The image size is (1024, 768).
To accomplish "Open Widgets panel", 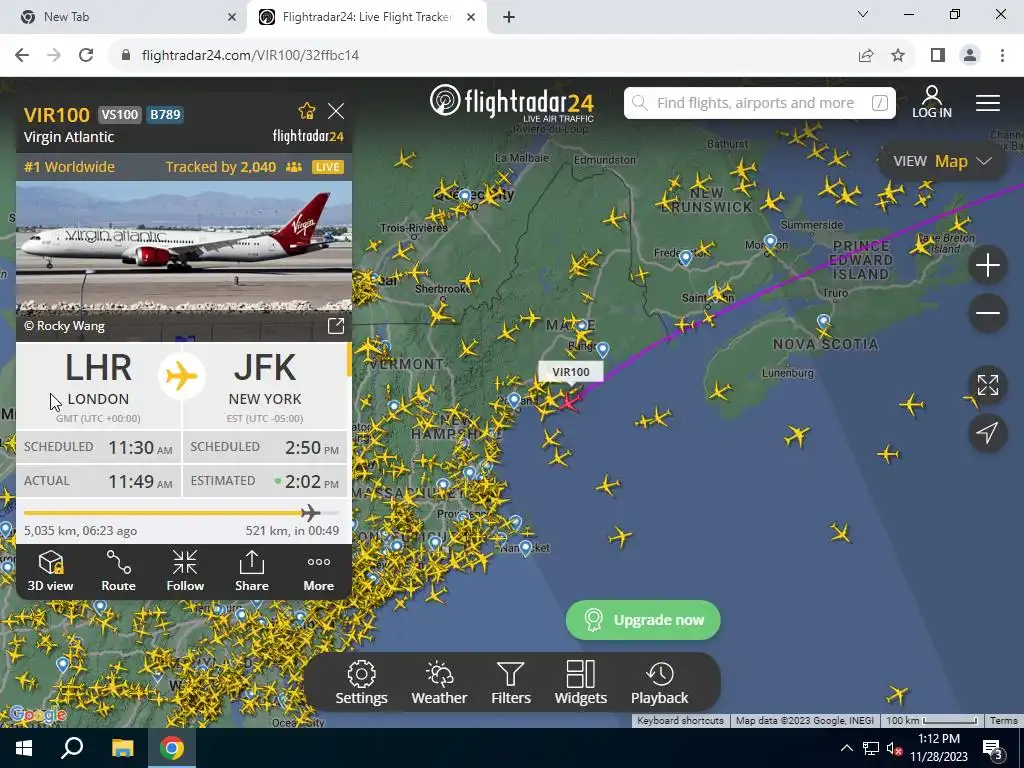I will click(x=581, y=682).
